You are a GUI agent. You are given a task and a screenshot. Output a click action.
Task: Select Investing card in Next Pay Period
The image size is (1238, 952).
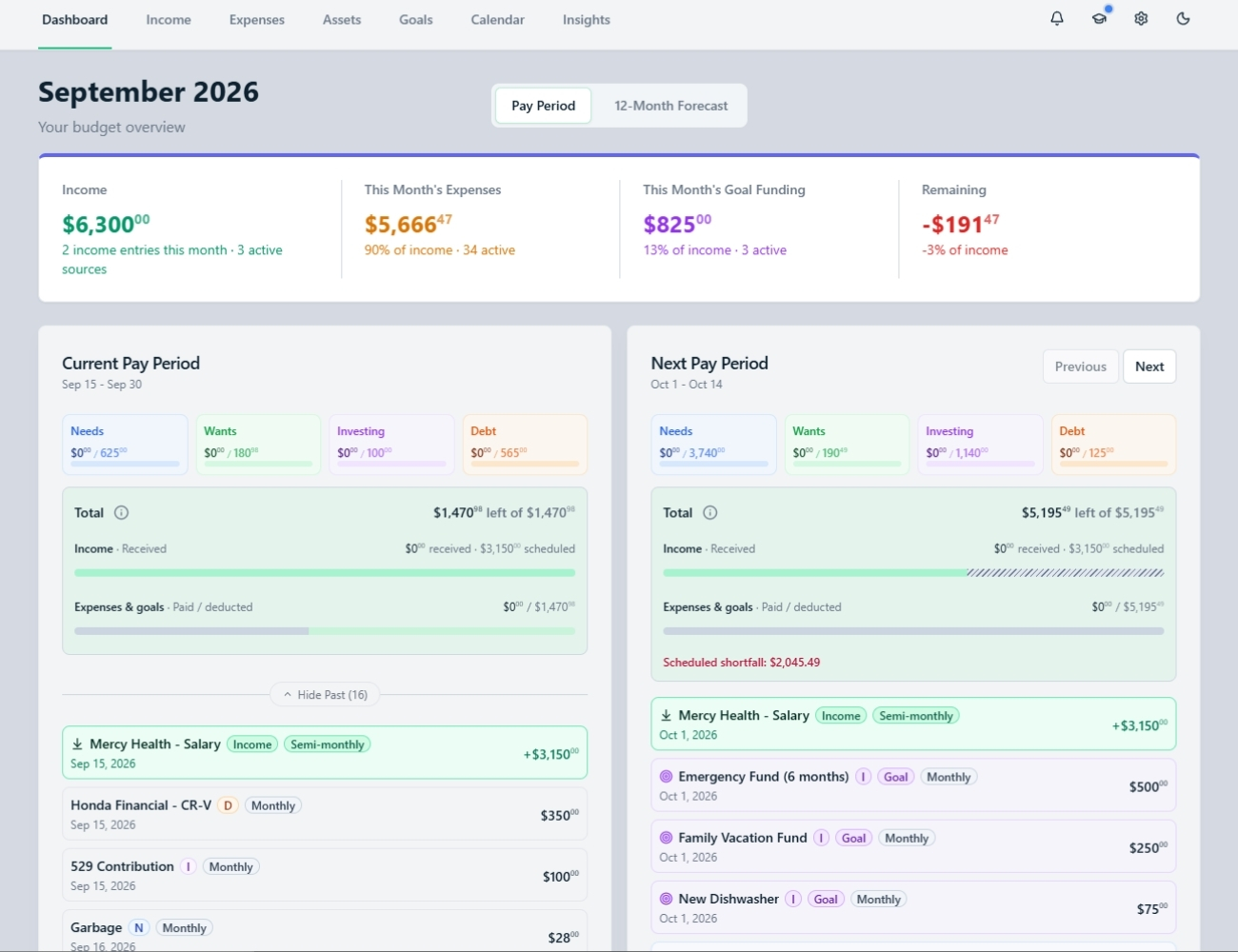tap(980, 445)
